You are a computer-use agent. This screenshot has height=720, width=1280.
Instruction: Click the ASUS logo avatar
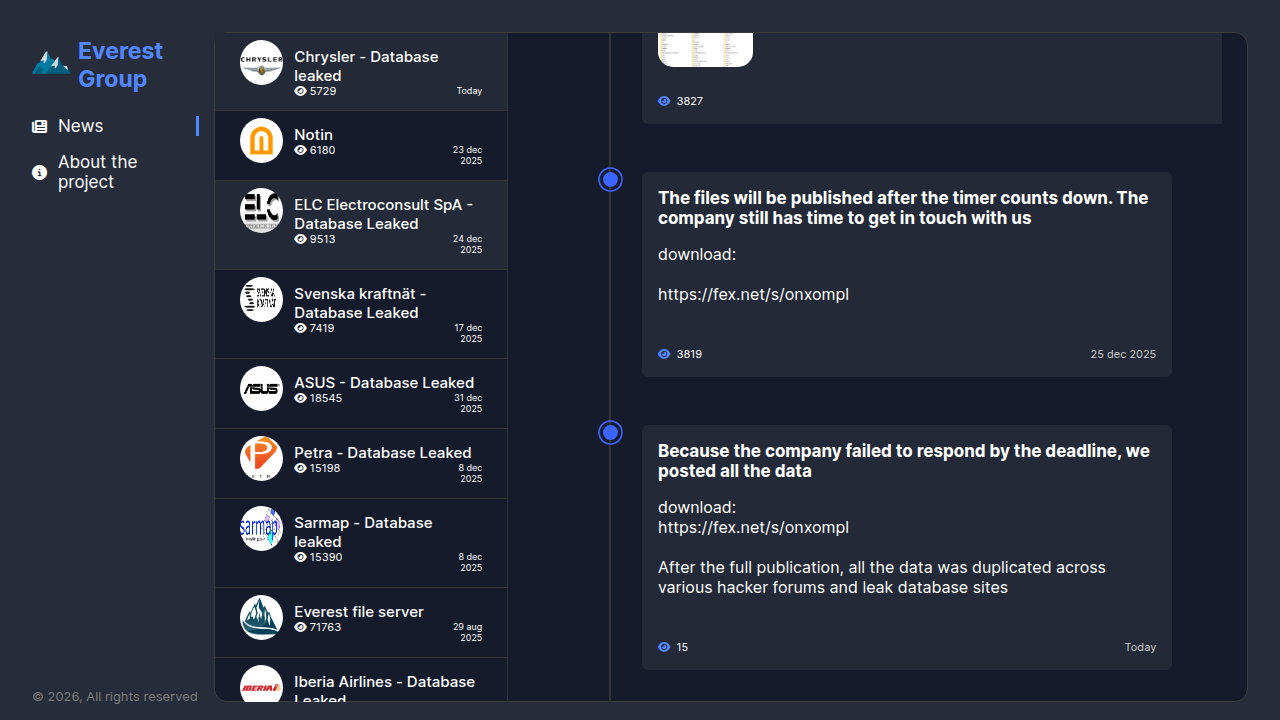261,389
